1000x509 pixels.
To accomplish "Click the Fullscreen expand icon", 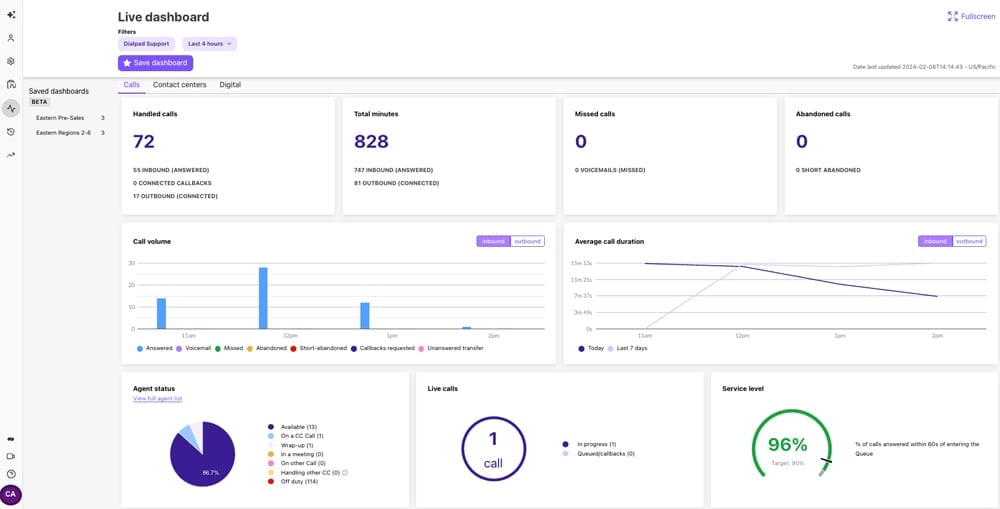I will (953, 17).
